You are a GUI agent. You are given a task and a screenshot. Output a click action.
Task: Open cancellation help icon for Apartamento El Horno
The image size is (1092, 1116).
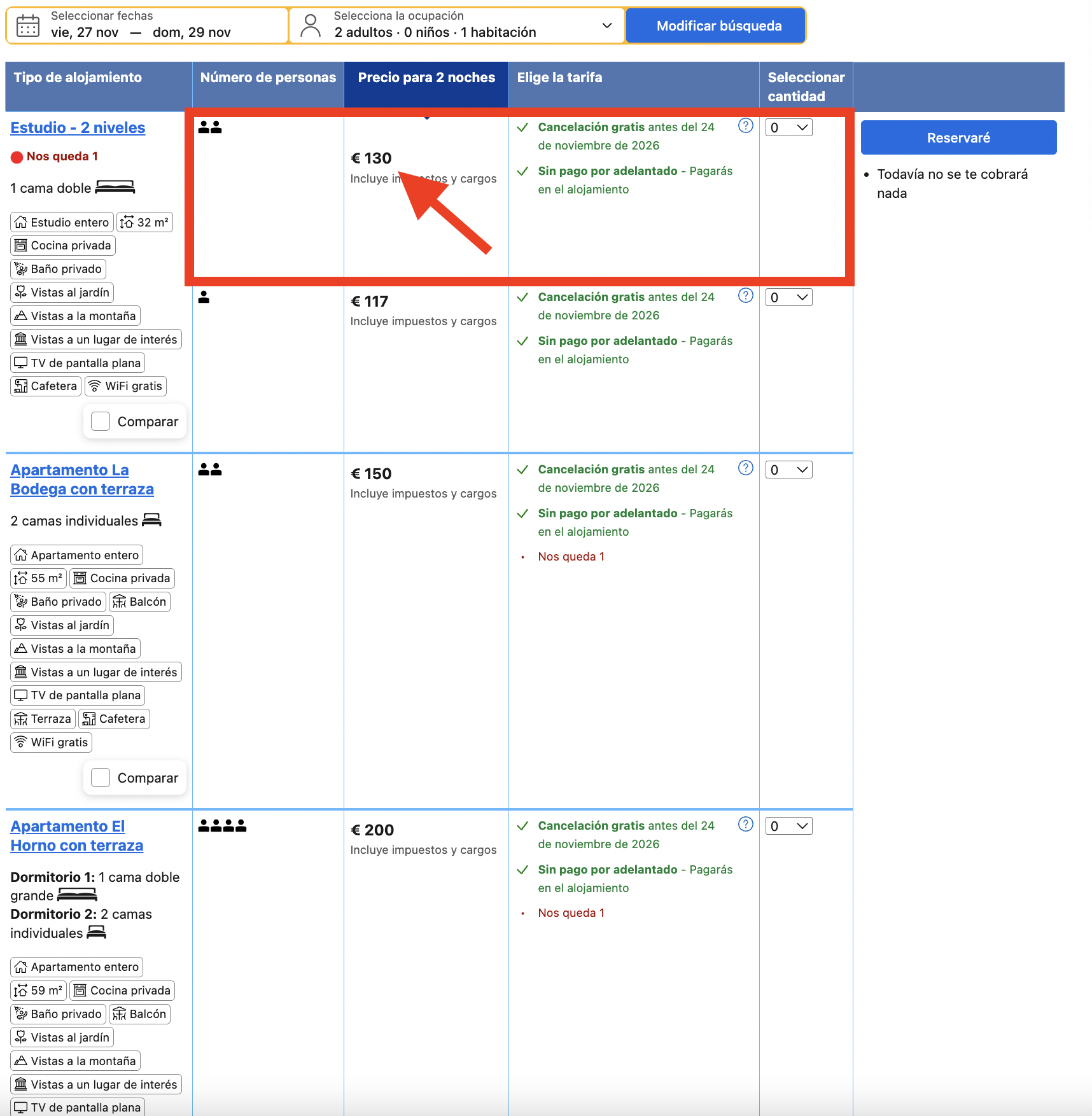click(x=746, y=824)
